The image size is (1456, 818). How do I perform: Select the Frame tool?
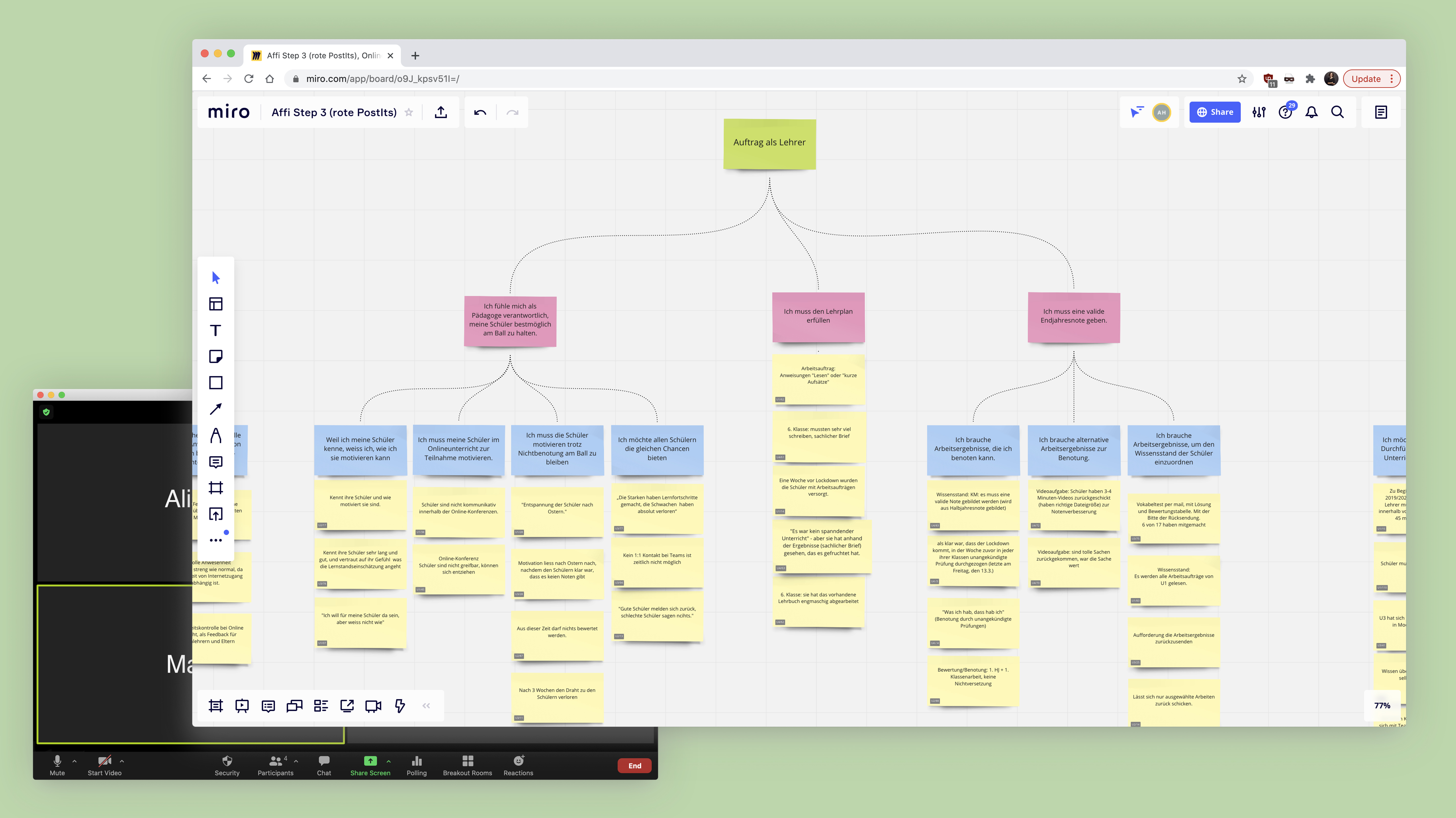pyautogui.click(x=215, y=488)
